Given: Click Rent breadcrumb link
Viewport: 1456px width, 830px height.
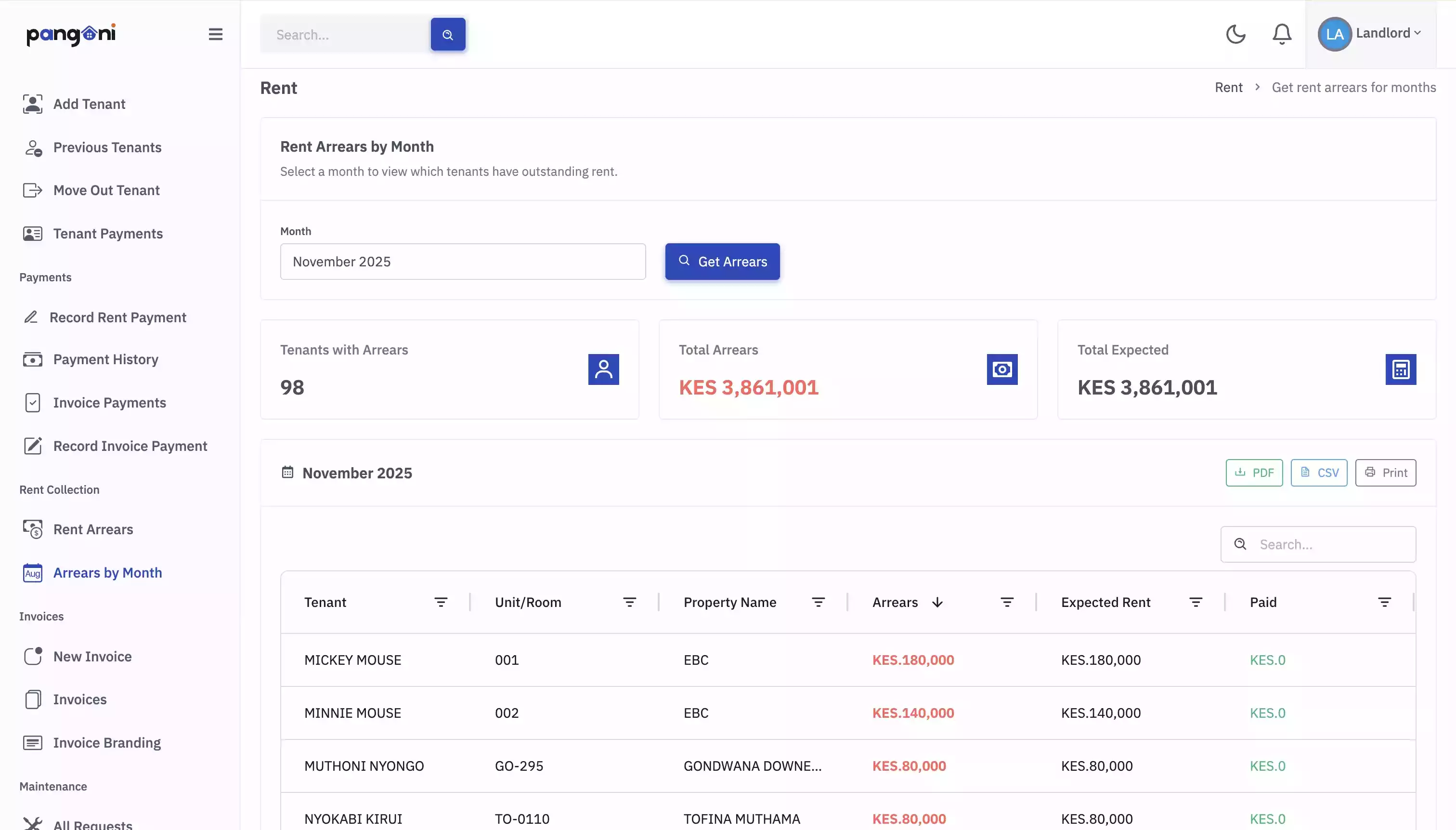Looking at the screenshot, I should tap(1228, 87).
